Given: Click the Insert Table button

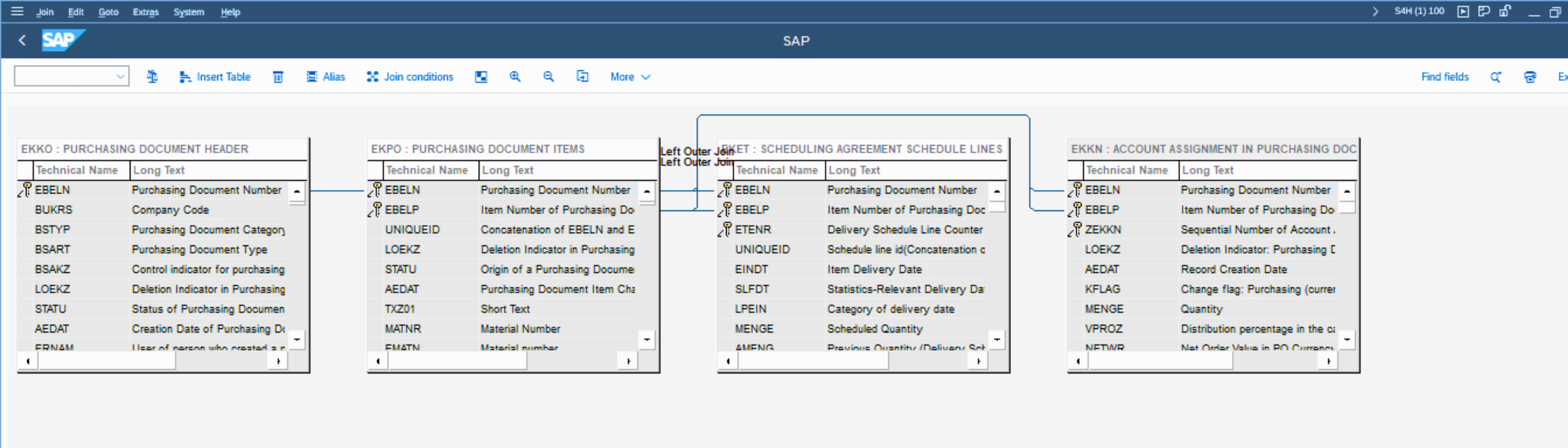Looking at the screenshot, I should [215, 77].
